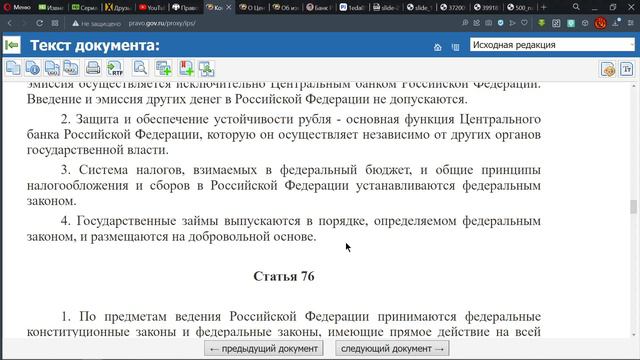Click the third document toolbar icon
640x360 pixels.
[x=52, y=68]
